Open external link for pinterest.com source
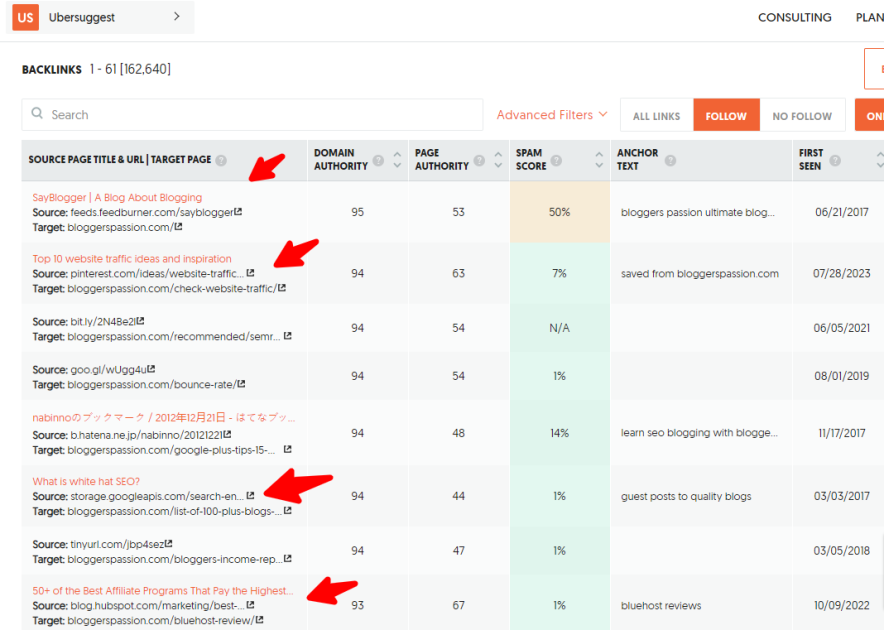 (250, 273)
